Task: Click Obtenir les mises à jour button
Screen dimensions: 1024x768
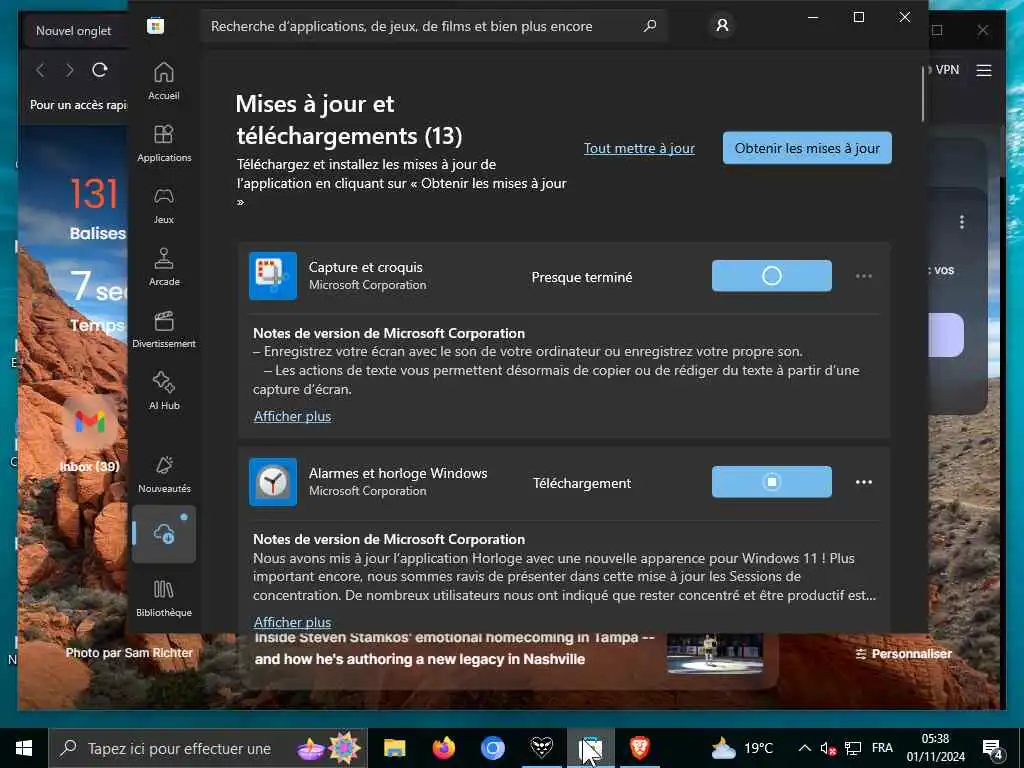Action: [807, 148]
